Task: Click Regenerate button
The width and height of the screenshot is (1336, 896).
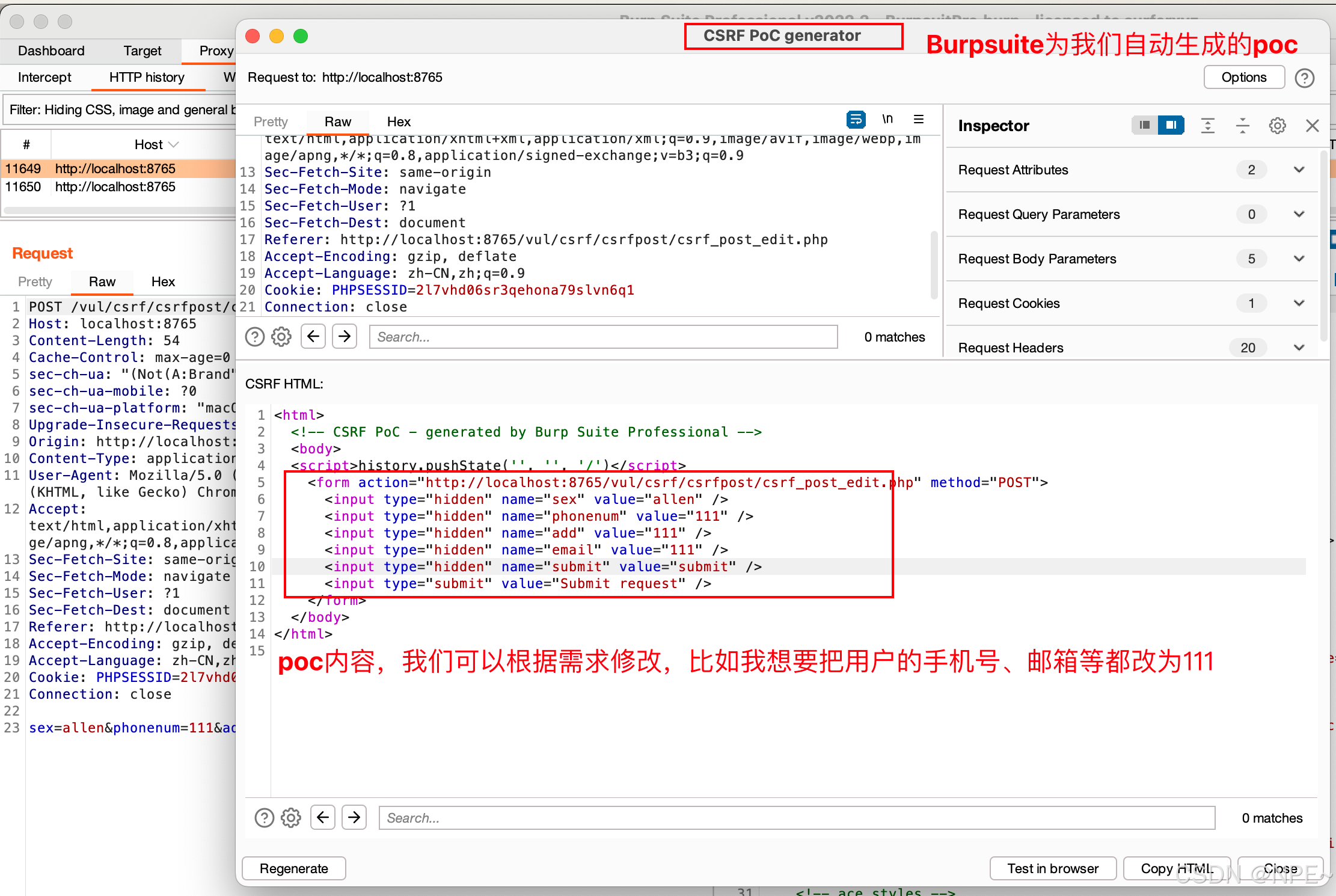Action: [293, 868]
